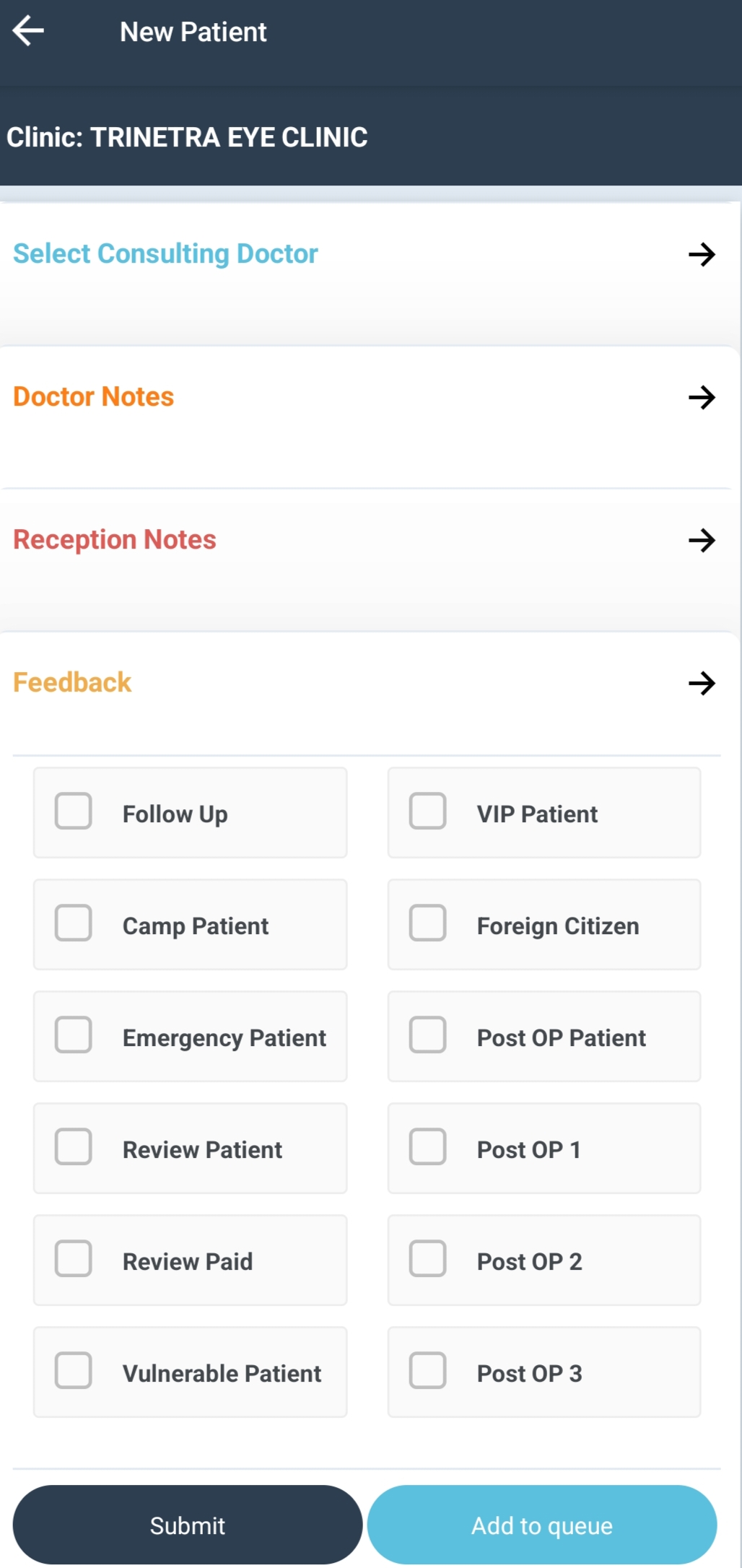Enable the VIP Patient checkbox
The image size is (742, 1568).
[427, 811]
